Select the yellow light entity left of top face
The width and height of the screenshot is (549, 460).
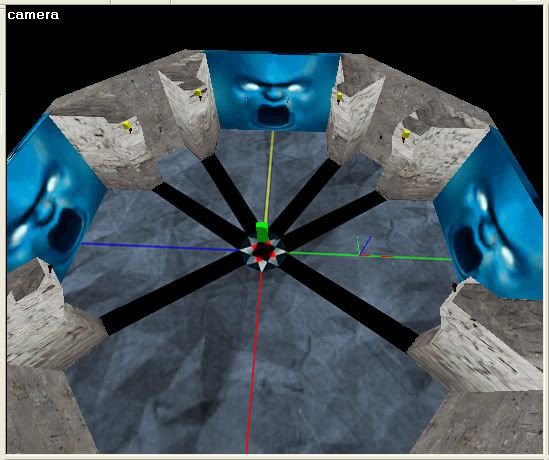pyautogui.click(x=198, y=93)
